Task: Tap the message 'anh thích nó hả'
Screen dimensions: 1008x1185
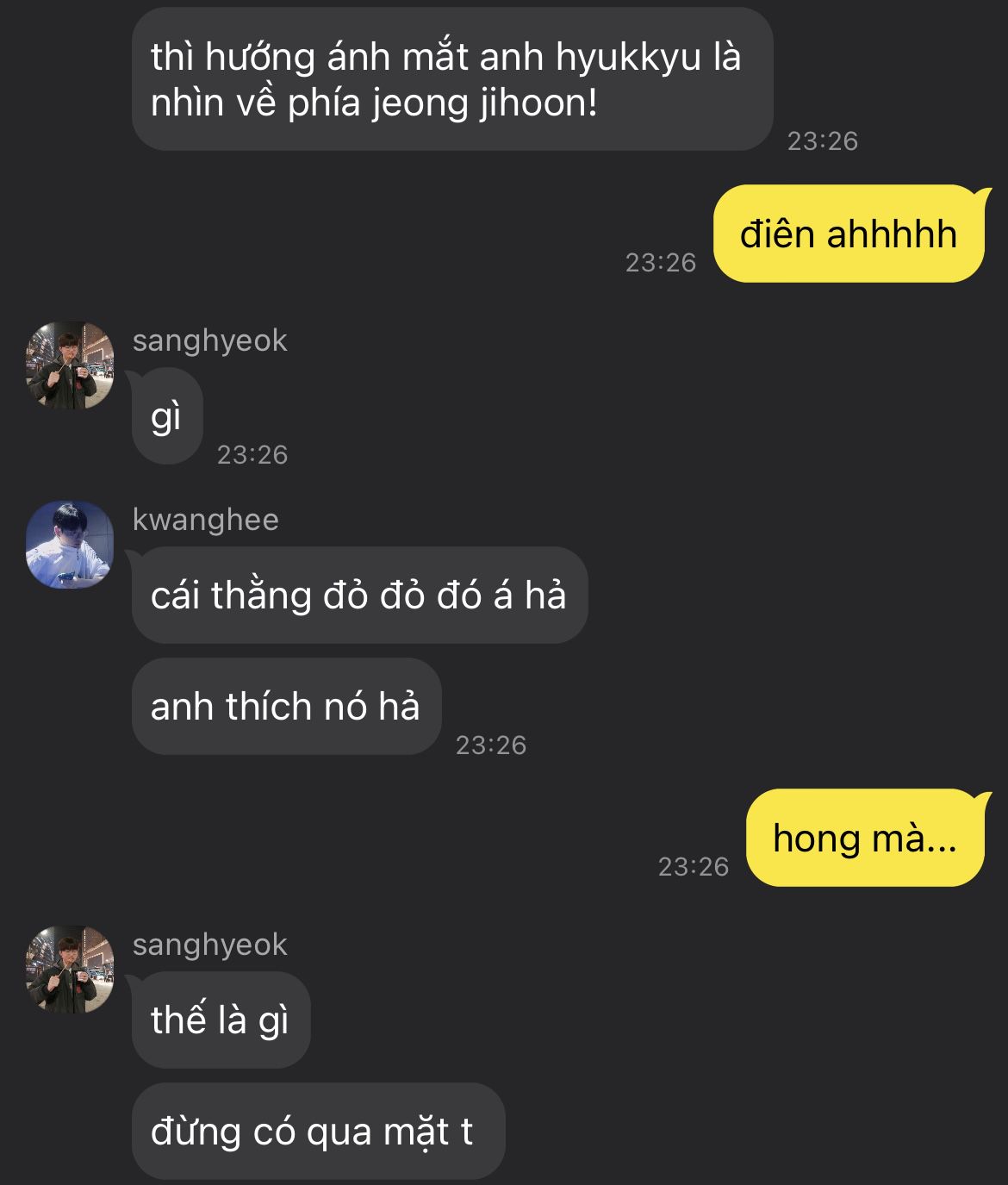Action: (x=286, y=706)
